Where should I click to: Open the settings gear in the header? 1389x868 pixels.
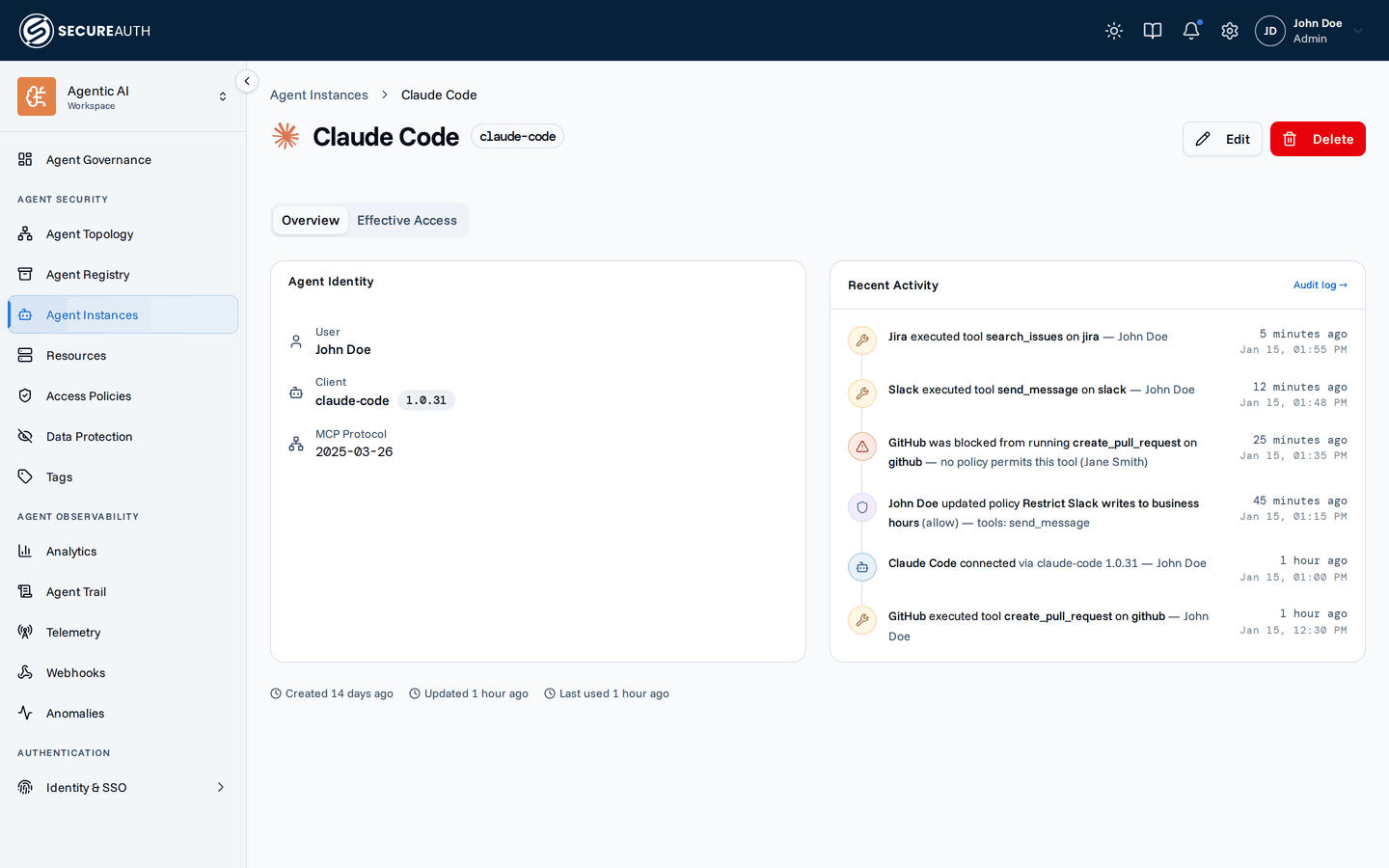pyautogui.click(x=1230, y=31)
